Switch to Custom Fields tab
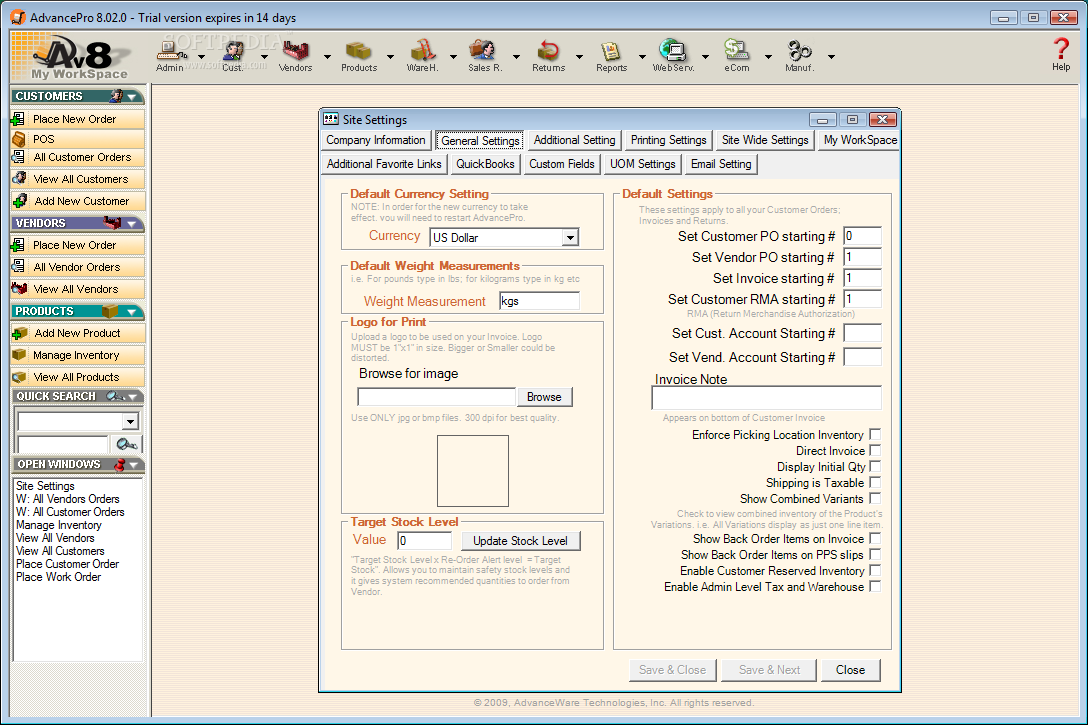 (561, 164)
